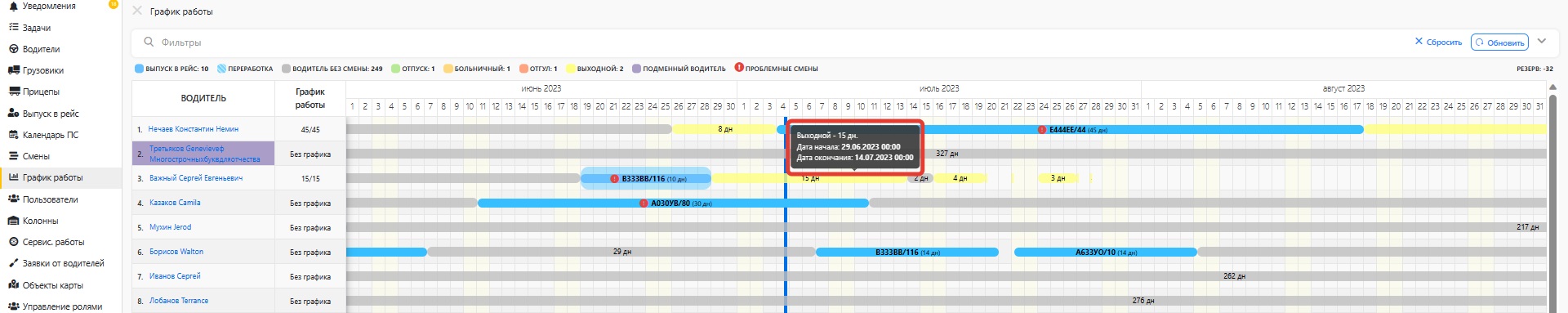
Task: Click the Календарь ПС calendar icon
Action: (x=13, y=135)
